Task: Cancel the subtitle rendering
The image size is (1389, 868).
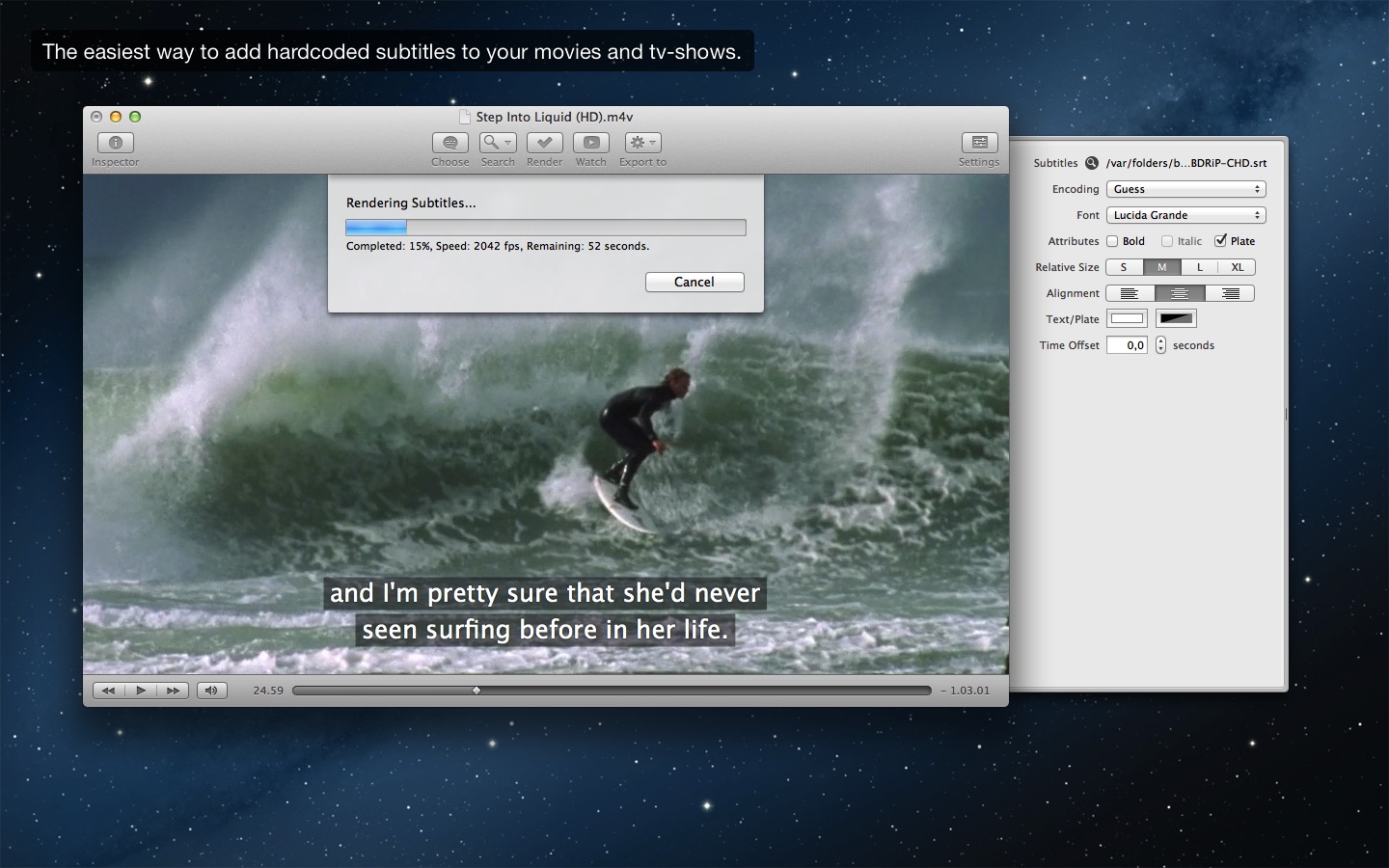Action: pyautogui.click(x=694, y=282)
